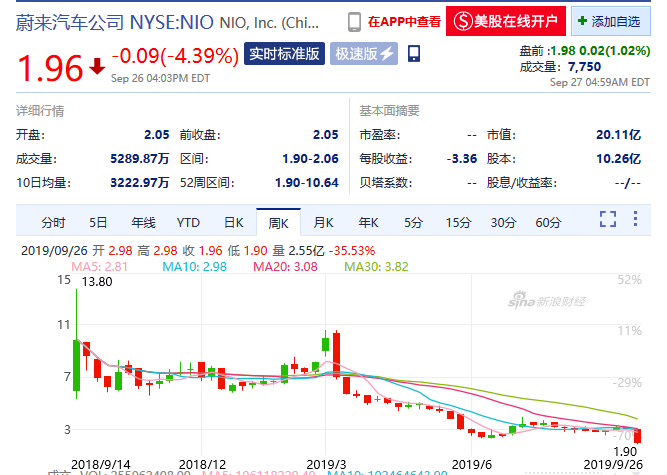Image resolution: width=667 pixels, height=475 pixels.
Task: Open the 5日 chart tab
Action: [98, 222]
